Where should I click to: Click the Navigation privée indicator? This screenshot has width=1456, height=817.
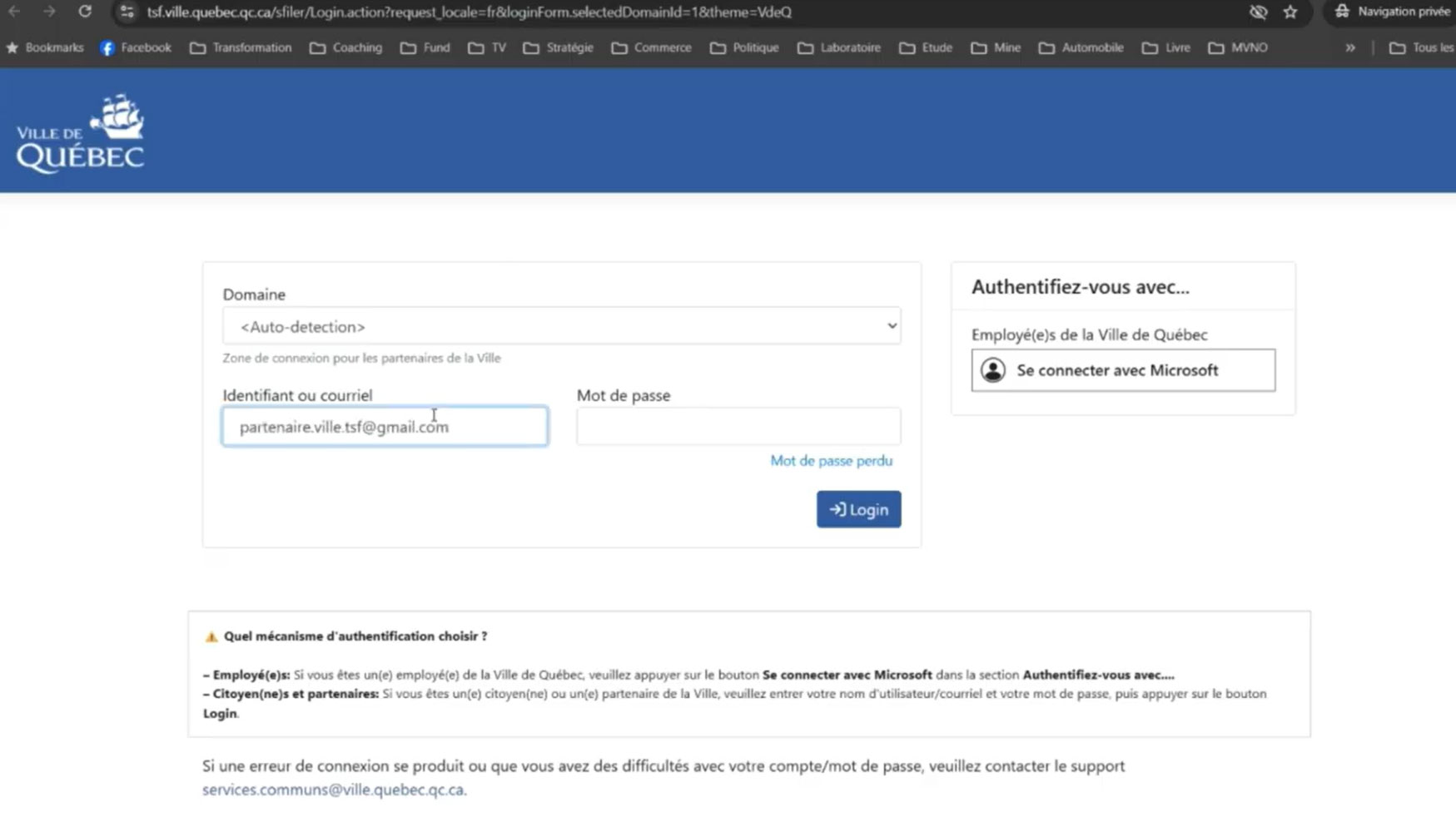pos(1389,12)
